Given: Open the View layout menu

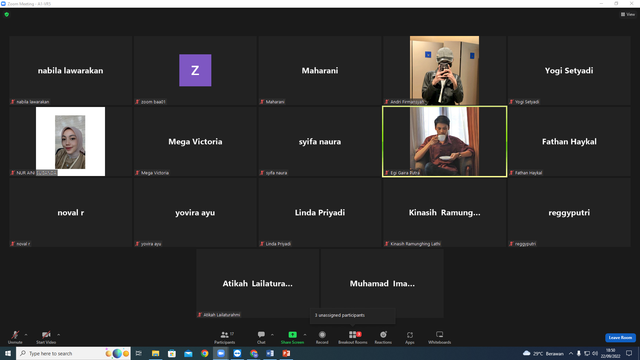Looking at the screenshot, I should (628, 14).
